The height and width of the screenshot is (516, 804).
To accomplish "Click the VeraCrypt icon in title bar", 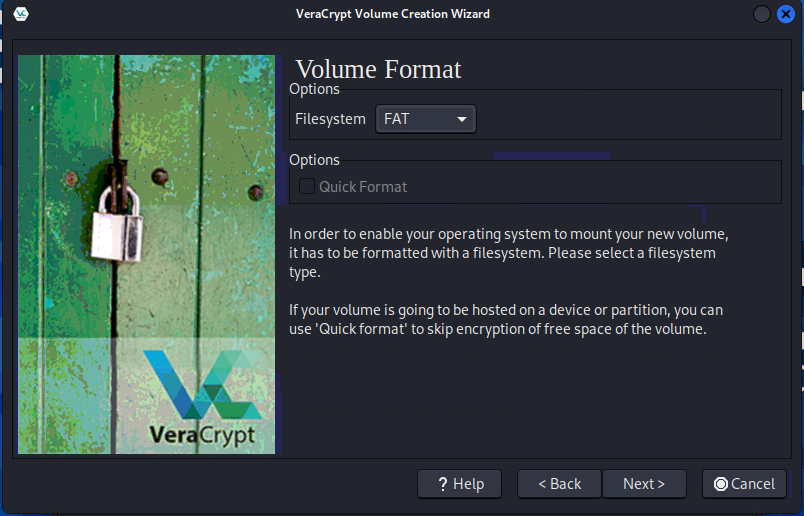I will coord(21,14).
